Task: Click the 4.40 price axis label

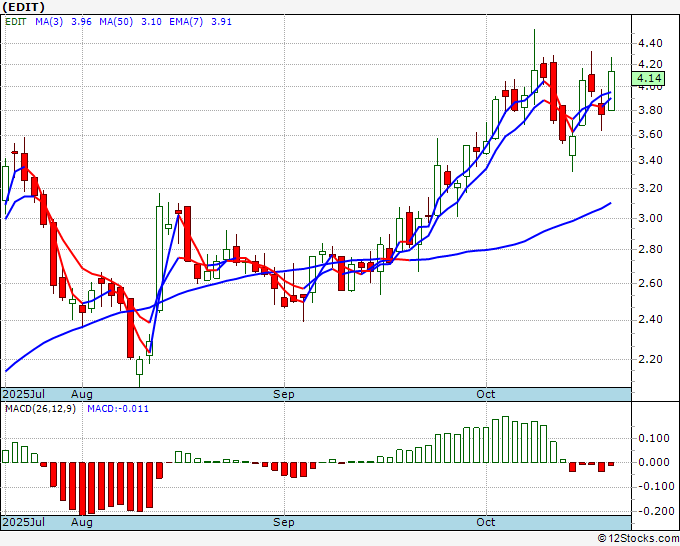Action: tap(650, 43)
